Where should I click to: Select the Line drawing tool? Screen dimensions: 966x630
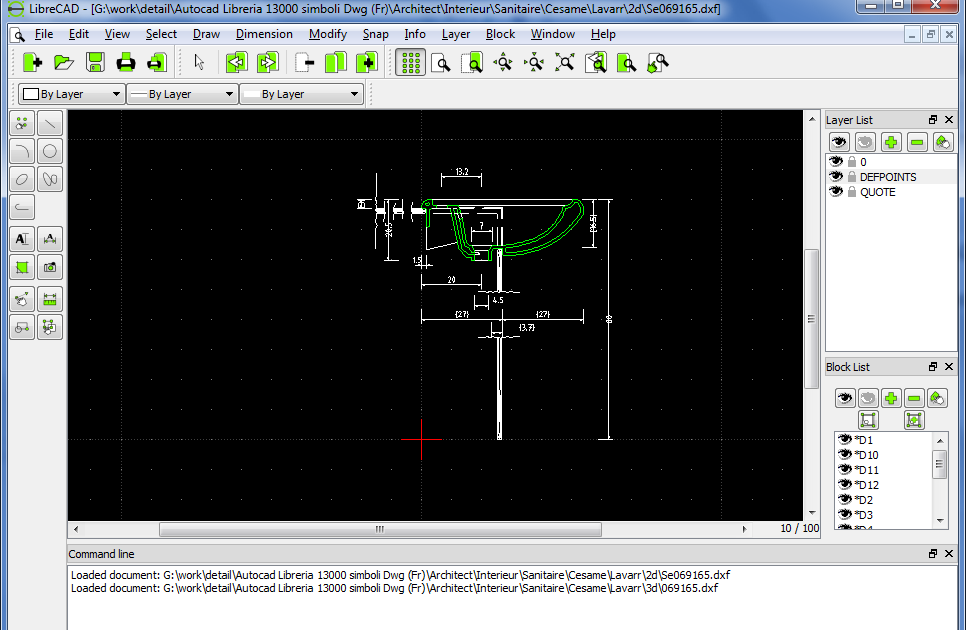[x=50, y=124]
